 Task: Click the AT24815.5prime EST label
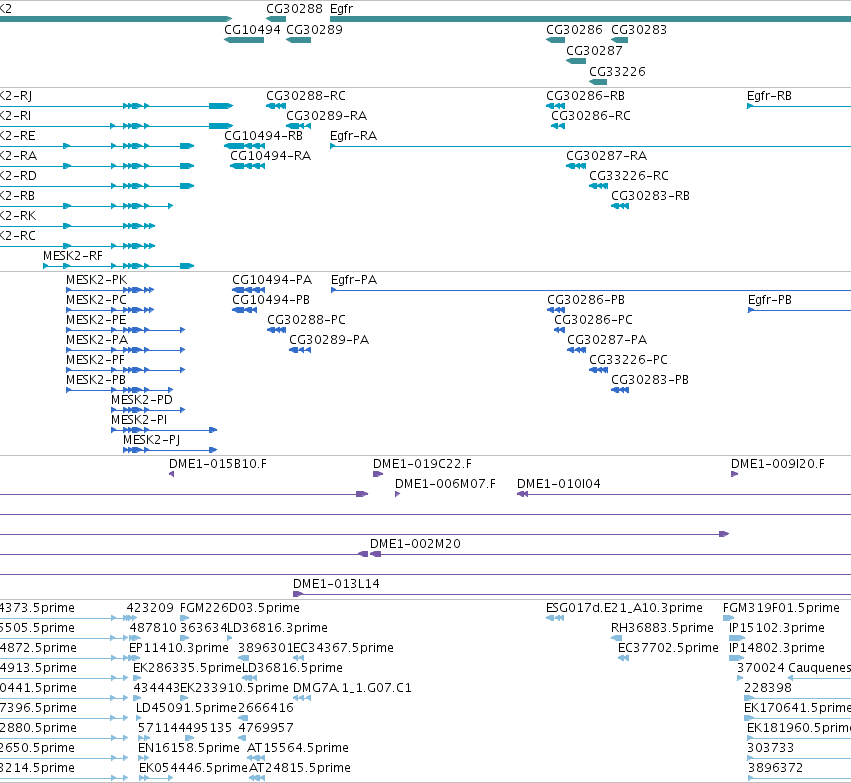[x=300, y=767]
